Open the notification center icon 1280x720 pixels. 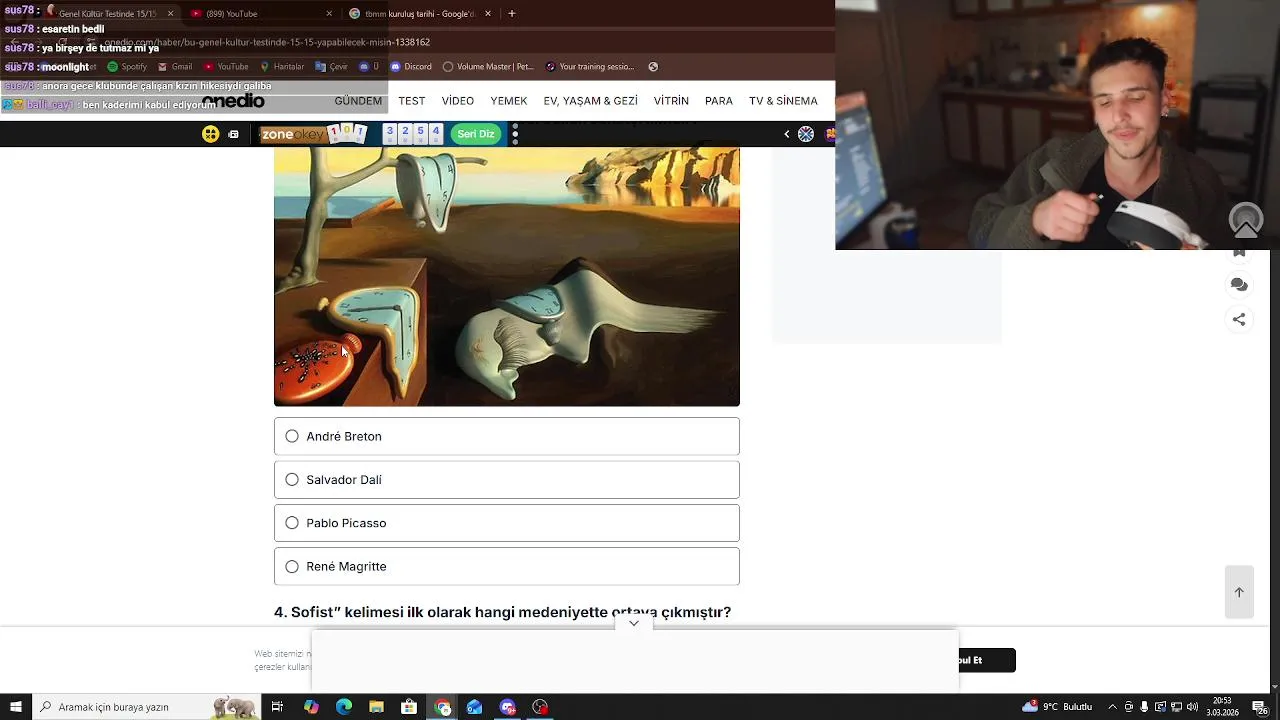1262,707
